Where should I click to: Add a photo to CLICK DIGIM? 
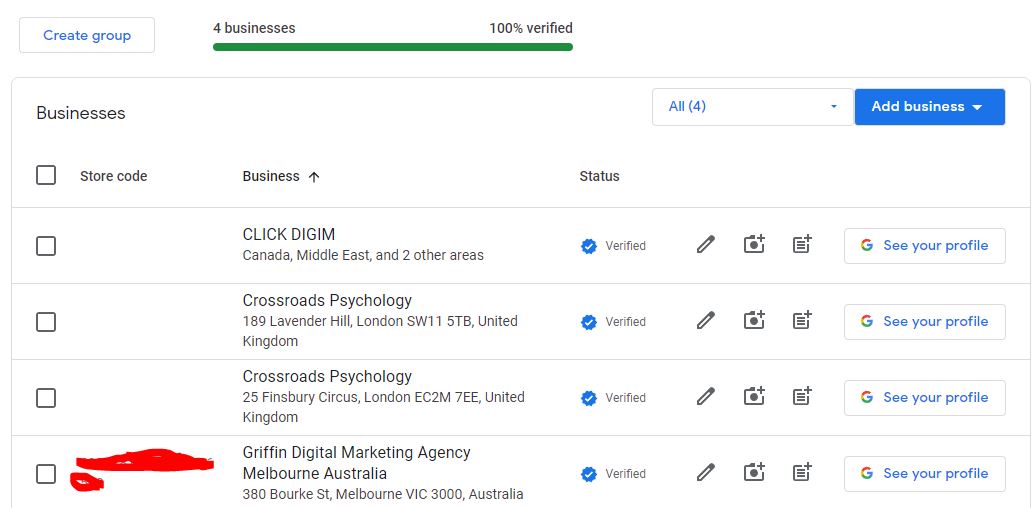(754, 245)
